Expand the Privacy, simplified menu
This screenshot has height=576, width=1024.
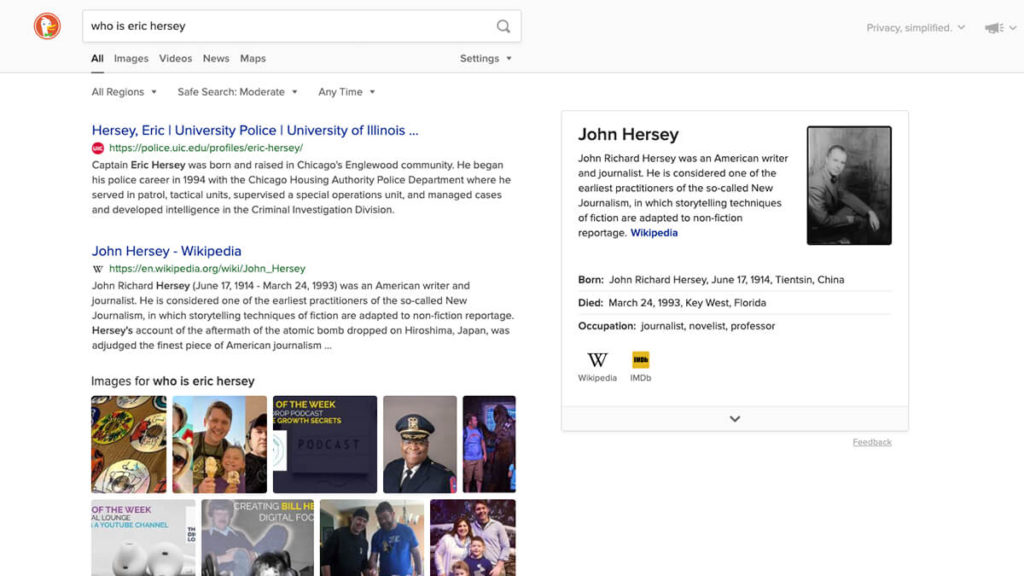(x=915, y=28)
